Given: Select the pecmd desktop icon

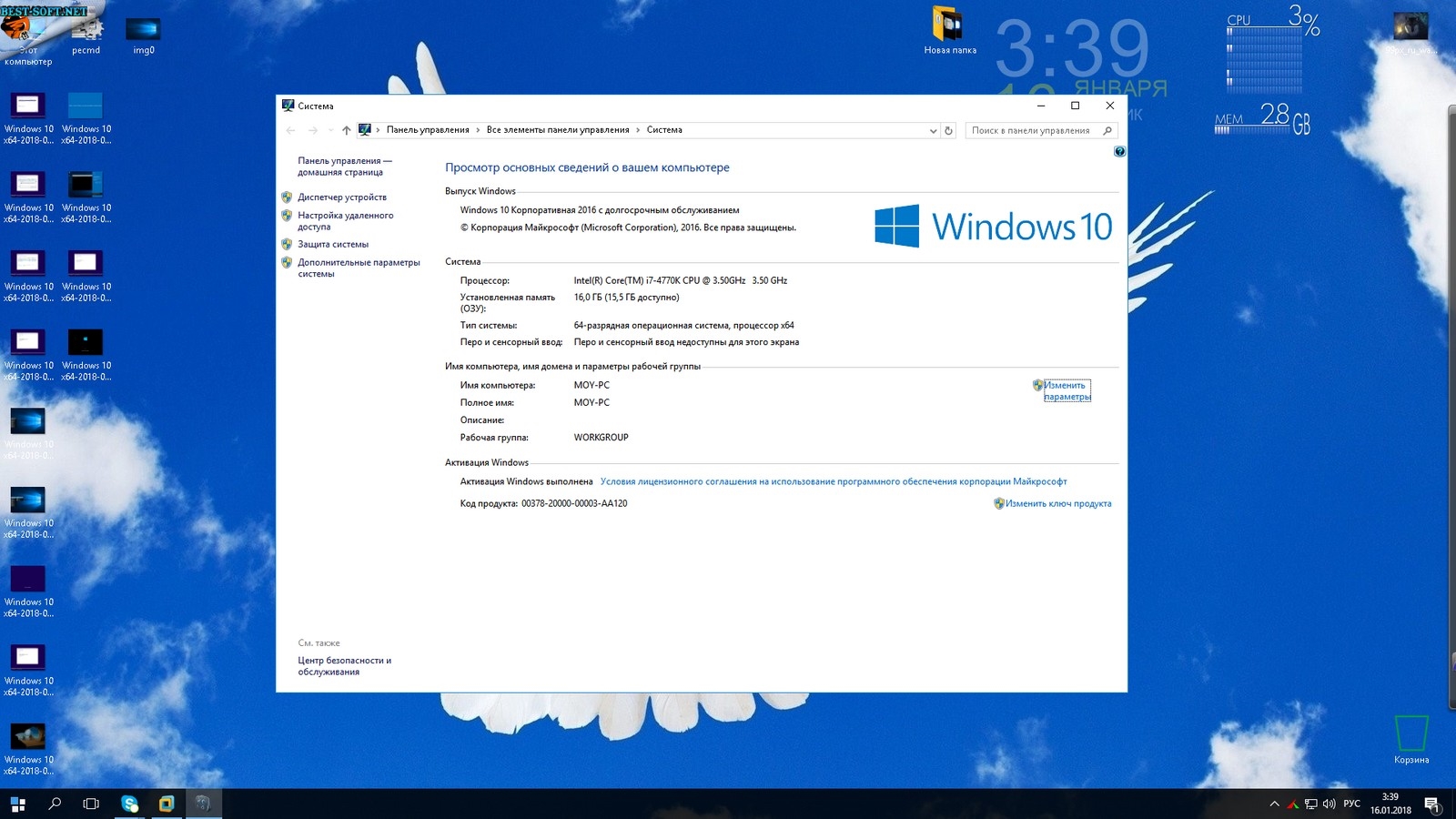Looking at the screenshot, I should 86,36.
